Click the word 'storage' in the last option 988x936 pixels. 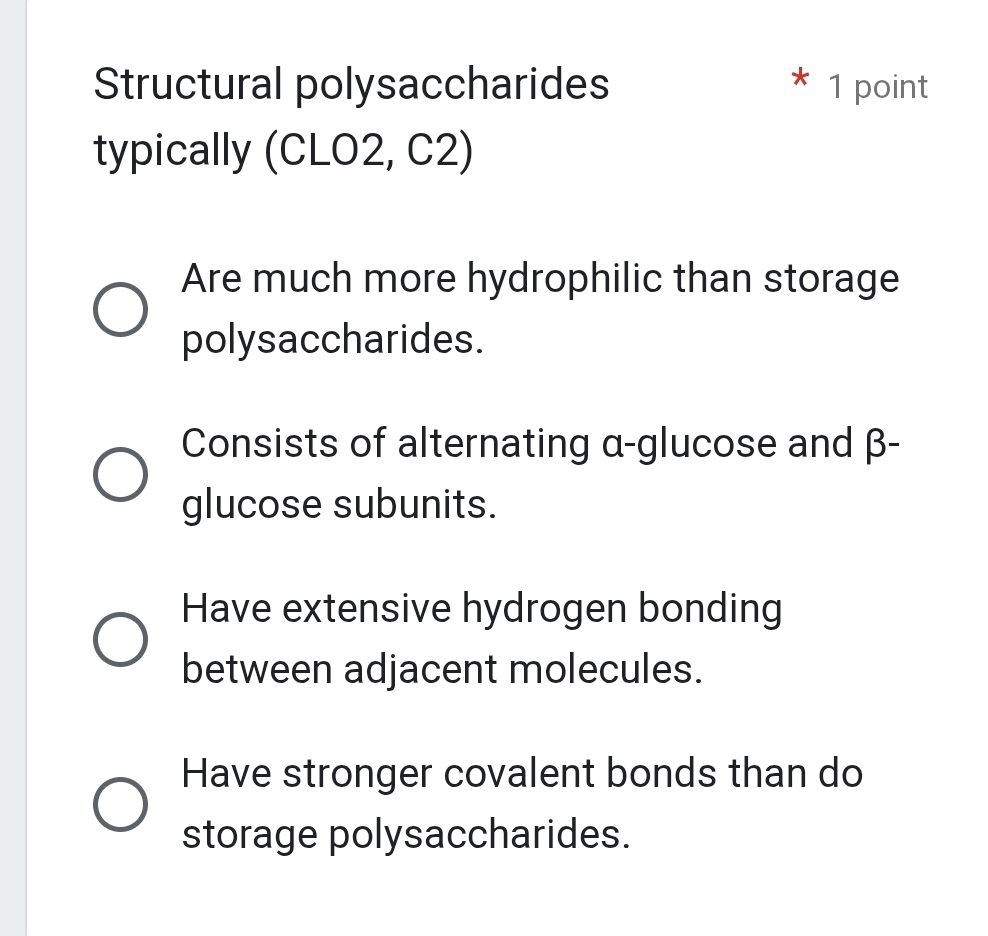click(x=250, y=835)
